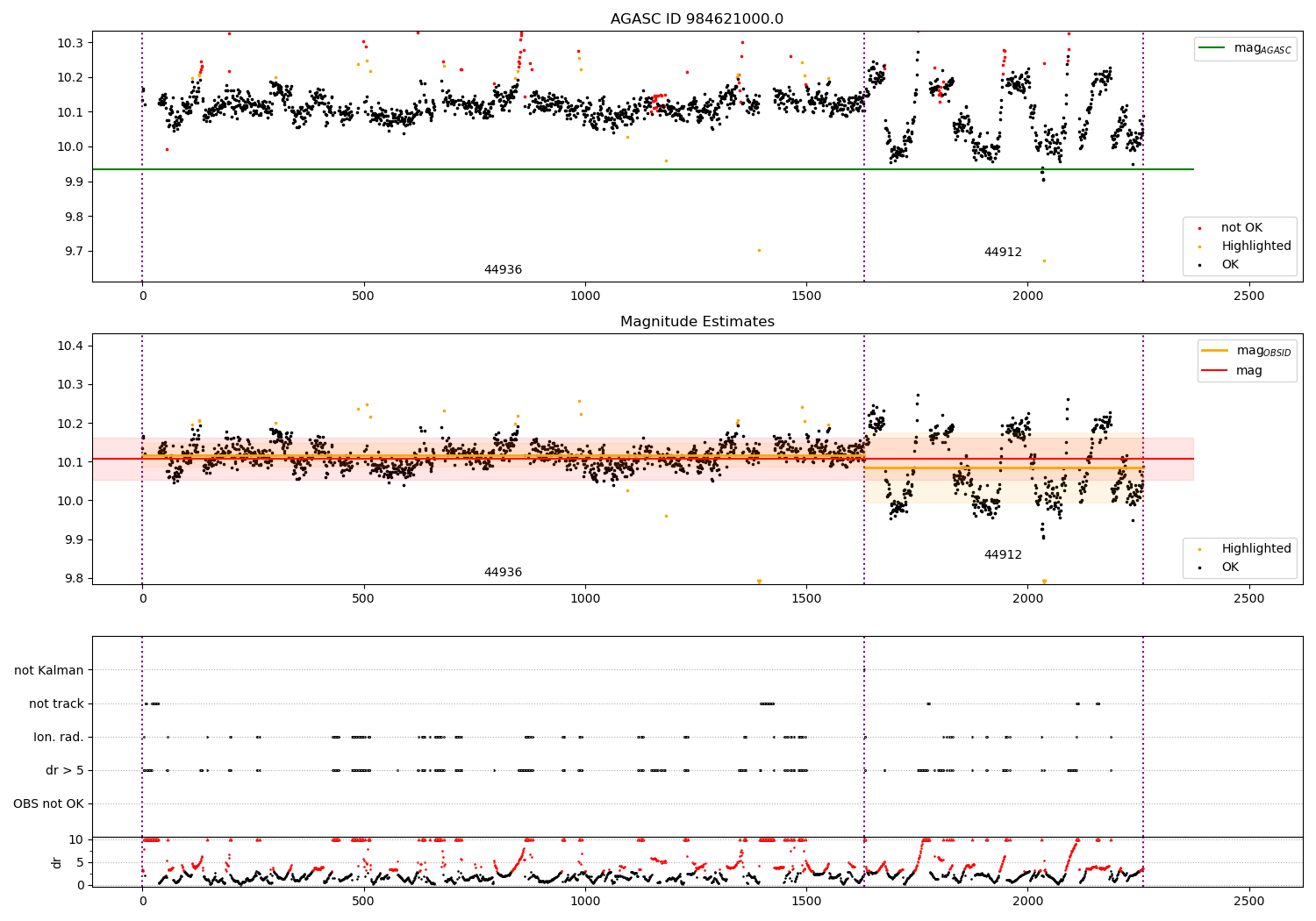Click the "not track" row label
The width and height of the screenshot is (1316, 921).
pos(56,704)
